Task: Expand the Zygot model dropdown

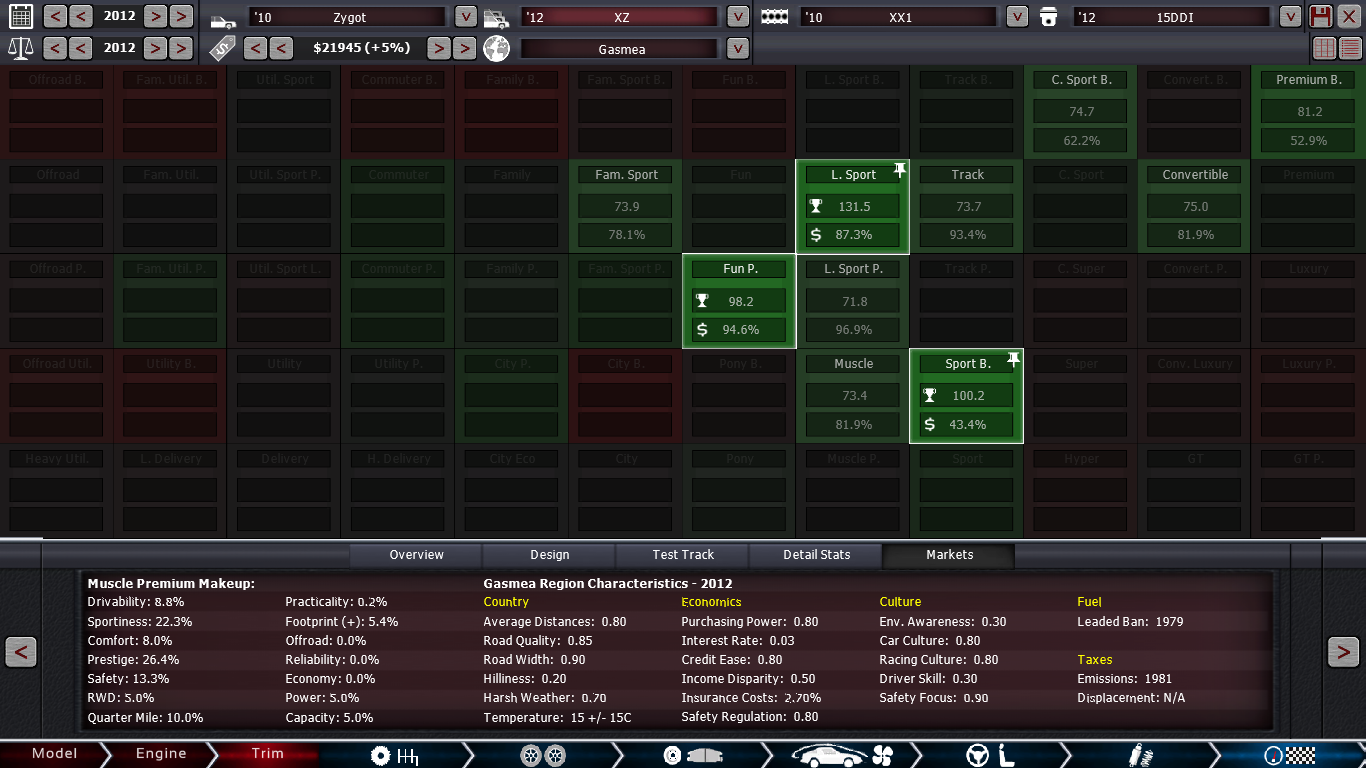Action: pyautogui.click(x=465, y=16)
